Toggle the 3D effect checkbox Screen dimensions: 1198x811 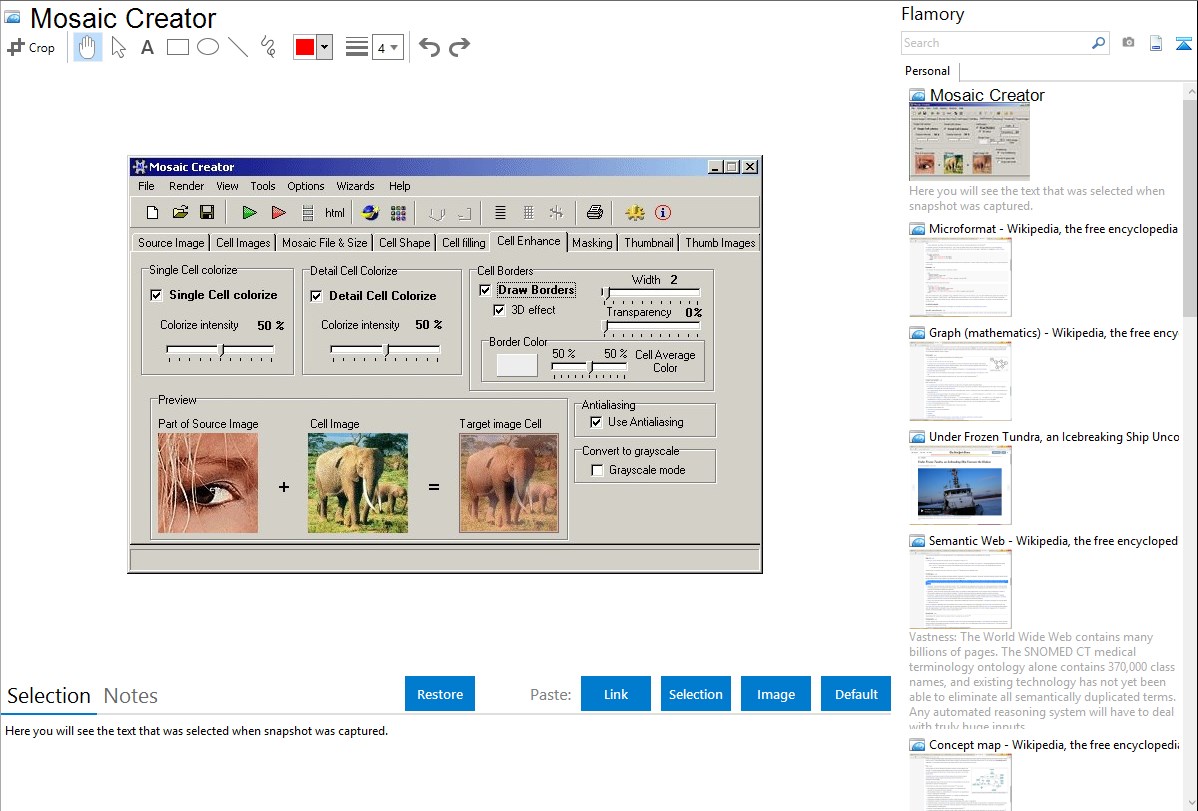point(499,310)
